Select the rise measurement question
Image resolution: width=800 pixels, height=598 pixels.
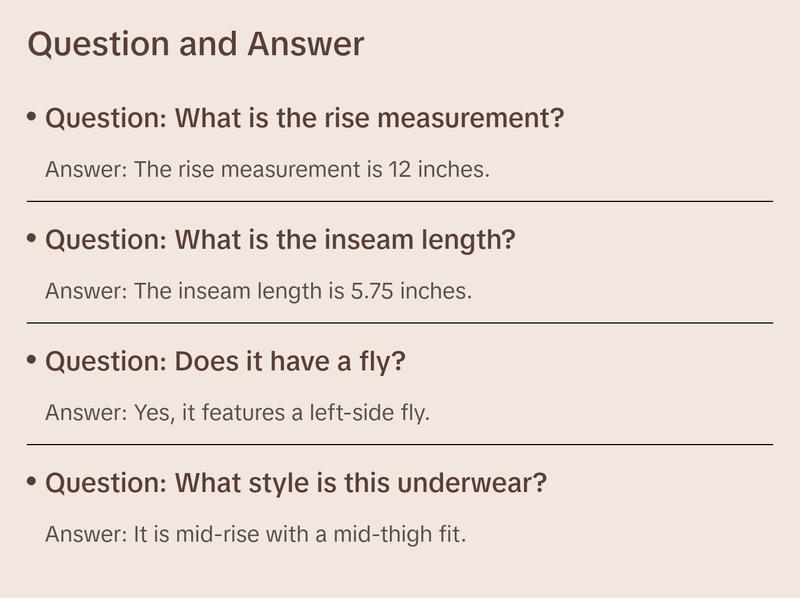(x=305, y=119)
